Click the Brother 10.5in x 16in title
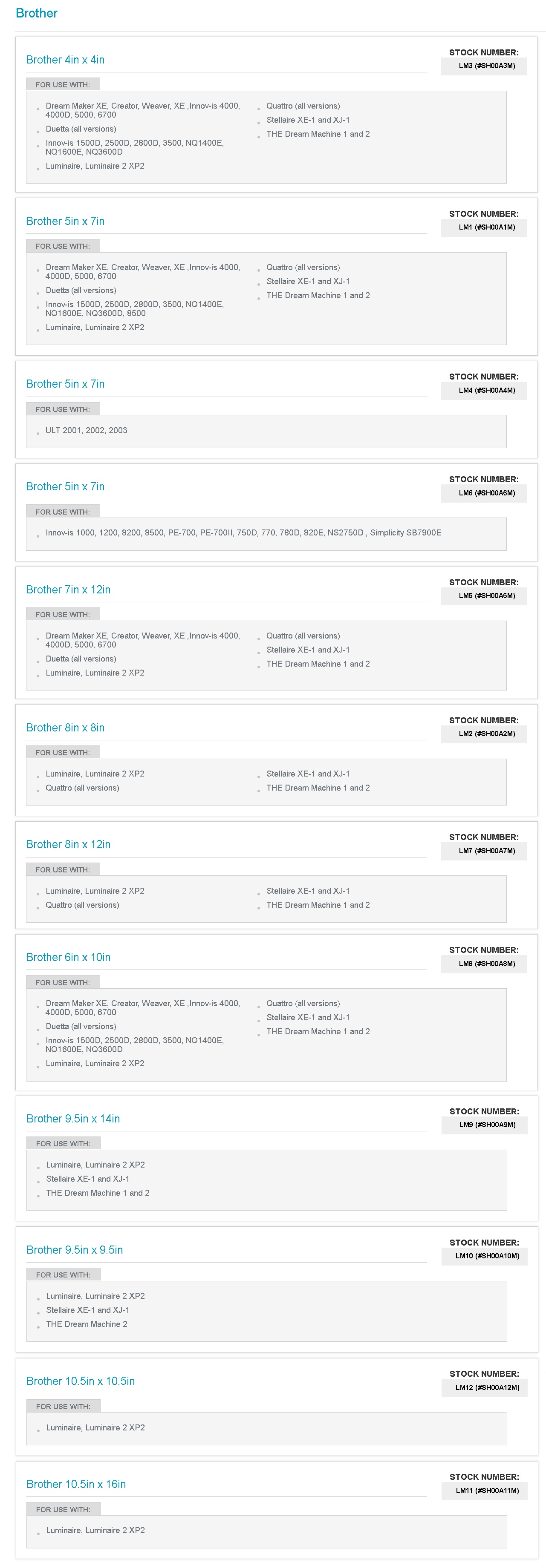Screen dimensions: 546x1568 [76, 1485]
